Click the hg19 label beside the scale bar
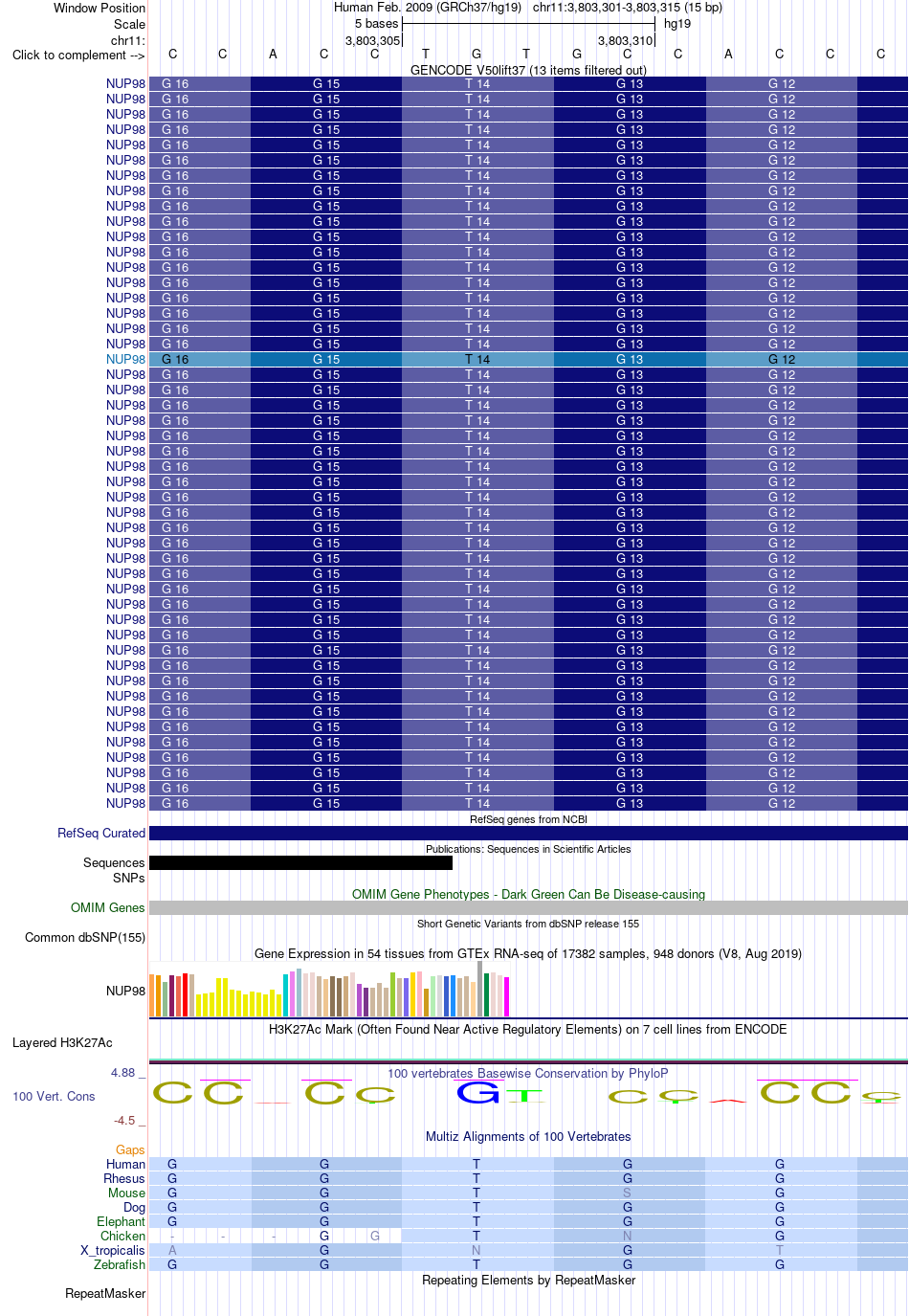909x1316 pixels. [x=677, y=23]
